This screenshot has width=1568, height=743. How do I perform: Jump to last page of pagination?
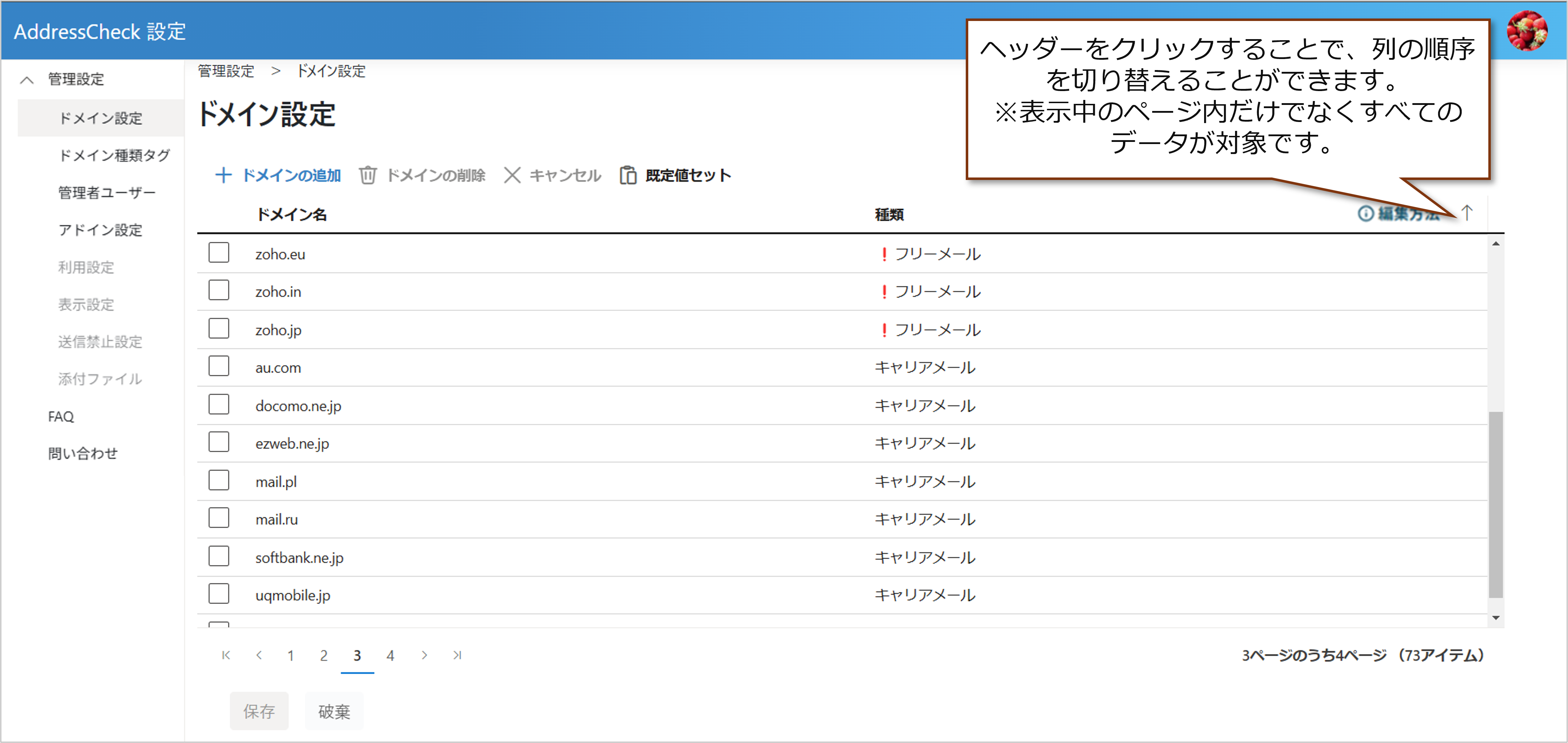click(x=457, y=656)
